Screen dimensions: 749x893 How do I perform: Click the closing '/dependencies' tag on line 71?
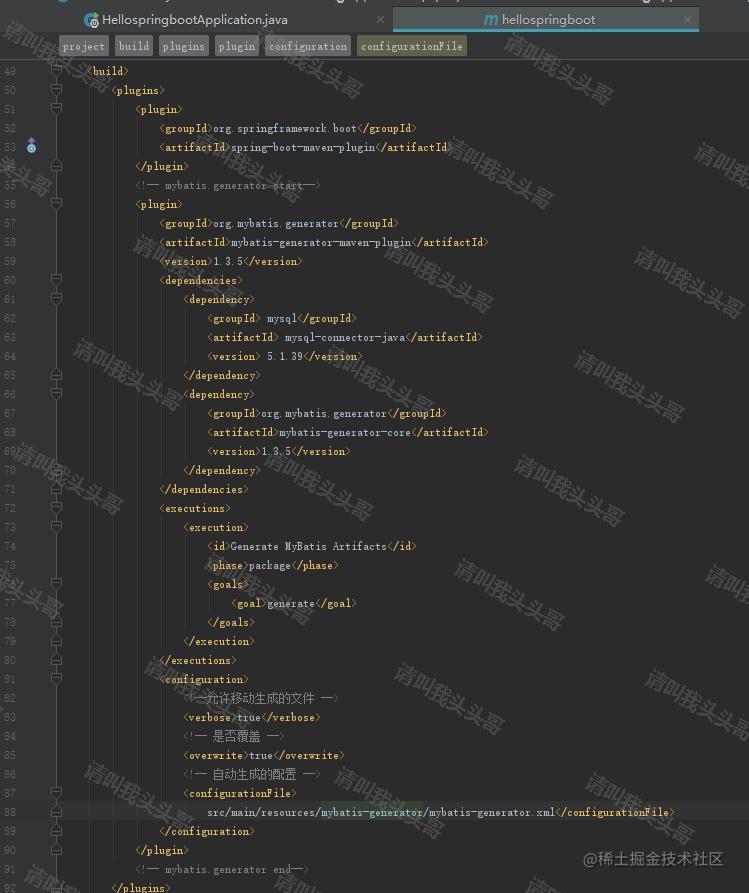(204, 490)
